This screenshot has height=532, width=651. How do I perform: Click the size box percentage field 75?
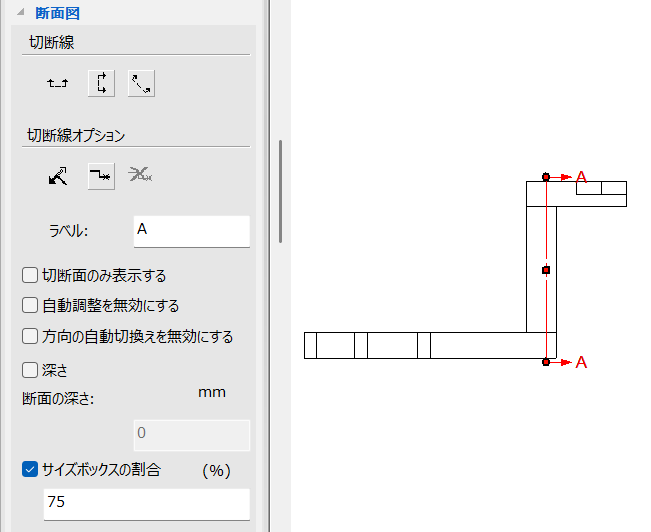point(147,504)
